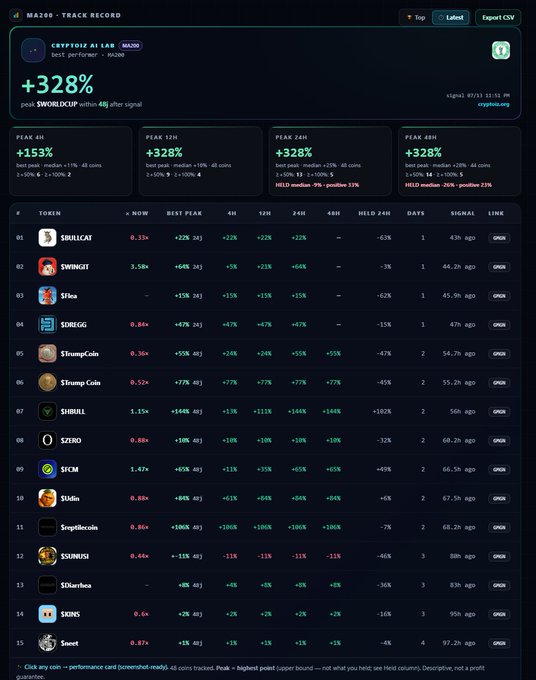The image size is (536, 680).
Task: Open the $KINS token icon
Action: [47, 614]
